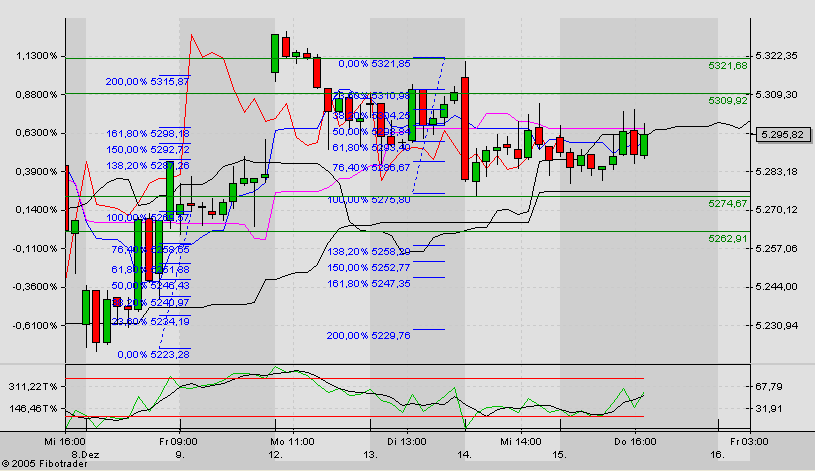The height and width of the screenshot is (471, 815).
Task: Click the 5.309,30 right axis price
Action: [x=776, y=95]
